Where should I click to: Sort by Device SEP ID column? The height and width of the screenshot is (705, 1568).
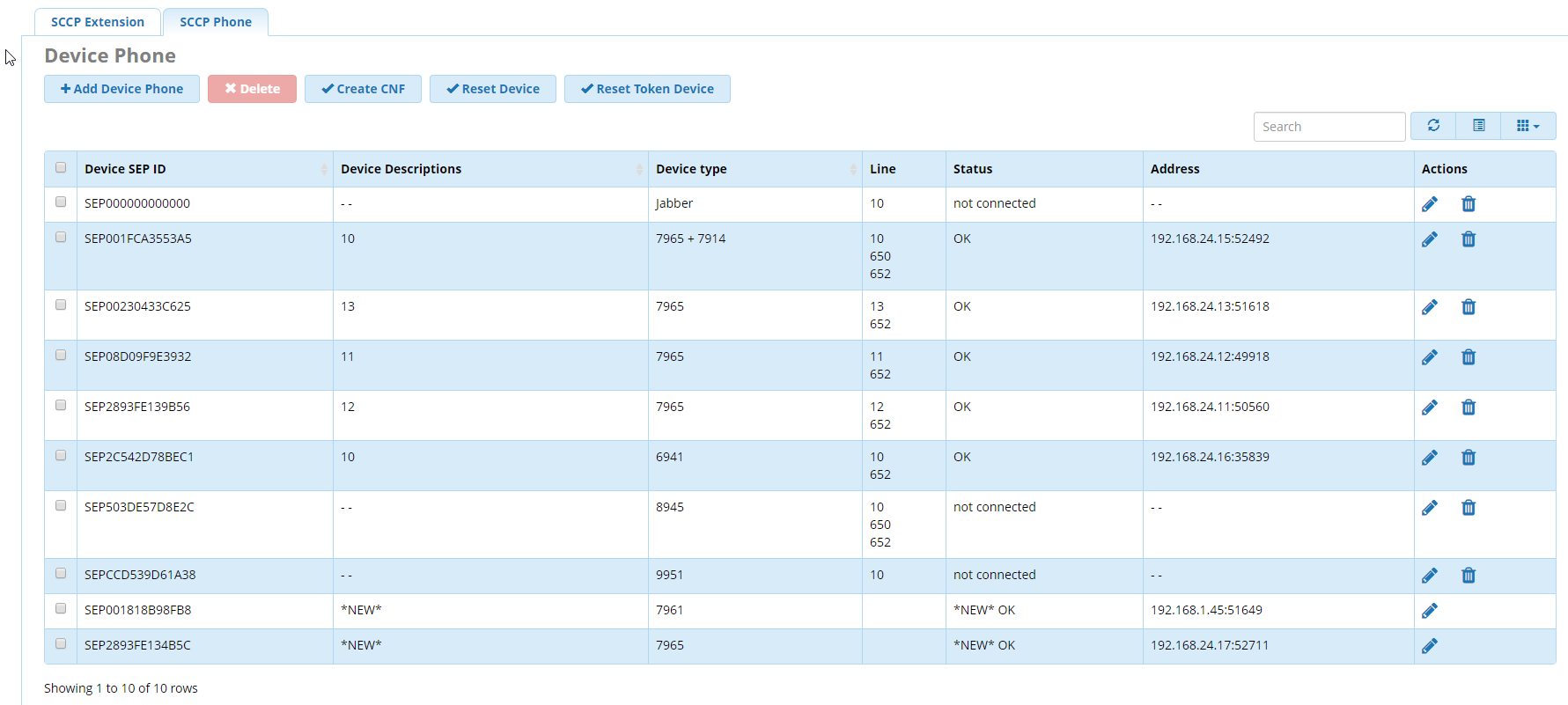tap(205, 169)
